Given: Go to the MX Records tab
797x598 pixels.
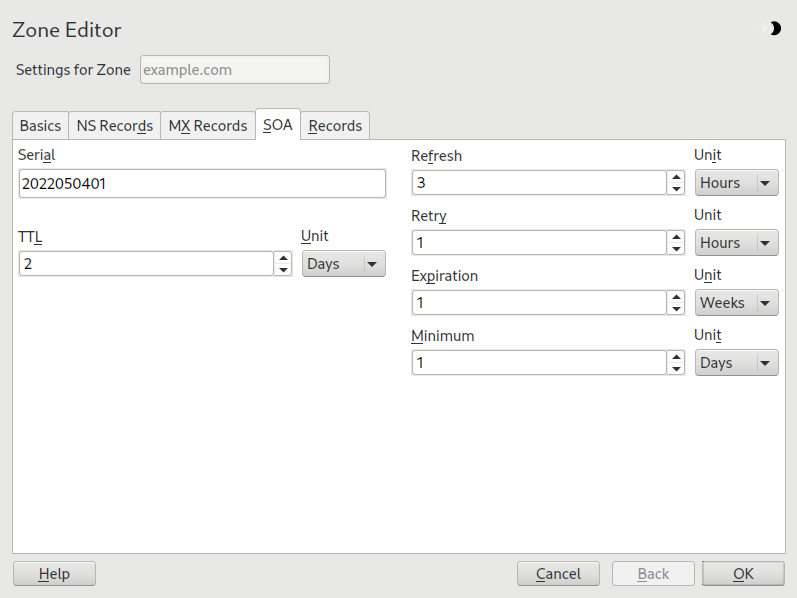Looking at the screenshot, I should click(207, 126).
